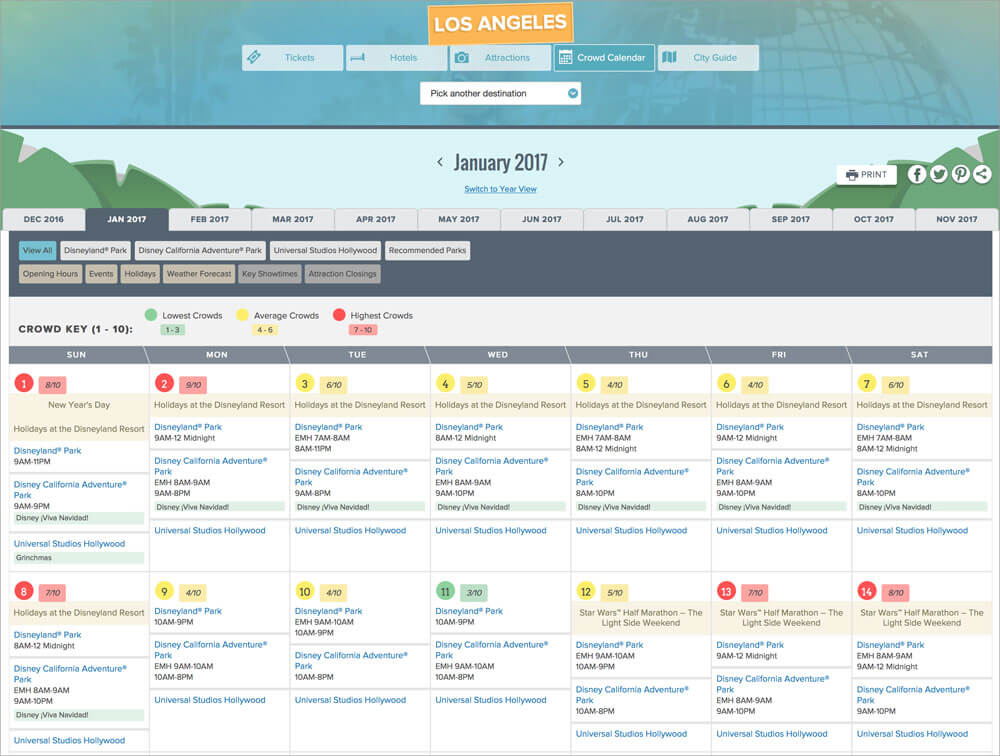Screen dimensions: 1000x756
Task: Open the Pick another destination dropdown
Action: (500, 92)
